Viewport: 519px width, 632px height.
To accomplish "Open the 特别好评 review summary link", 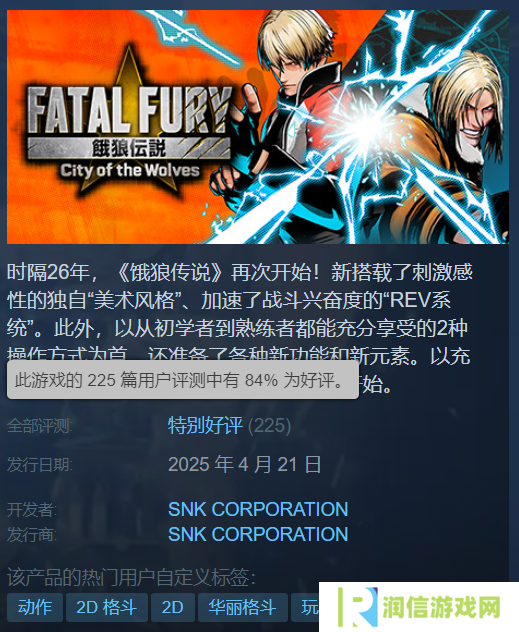I will click(206, 425).
